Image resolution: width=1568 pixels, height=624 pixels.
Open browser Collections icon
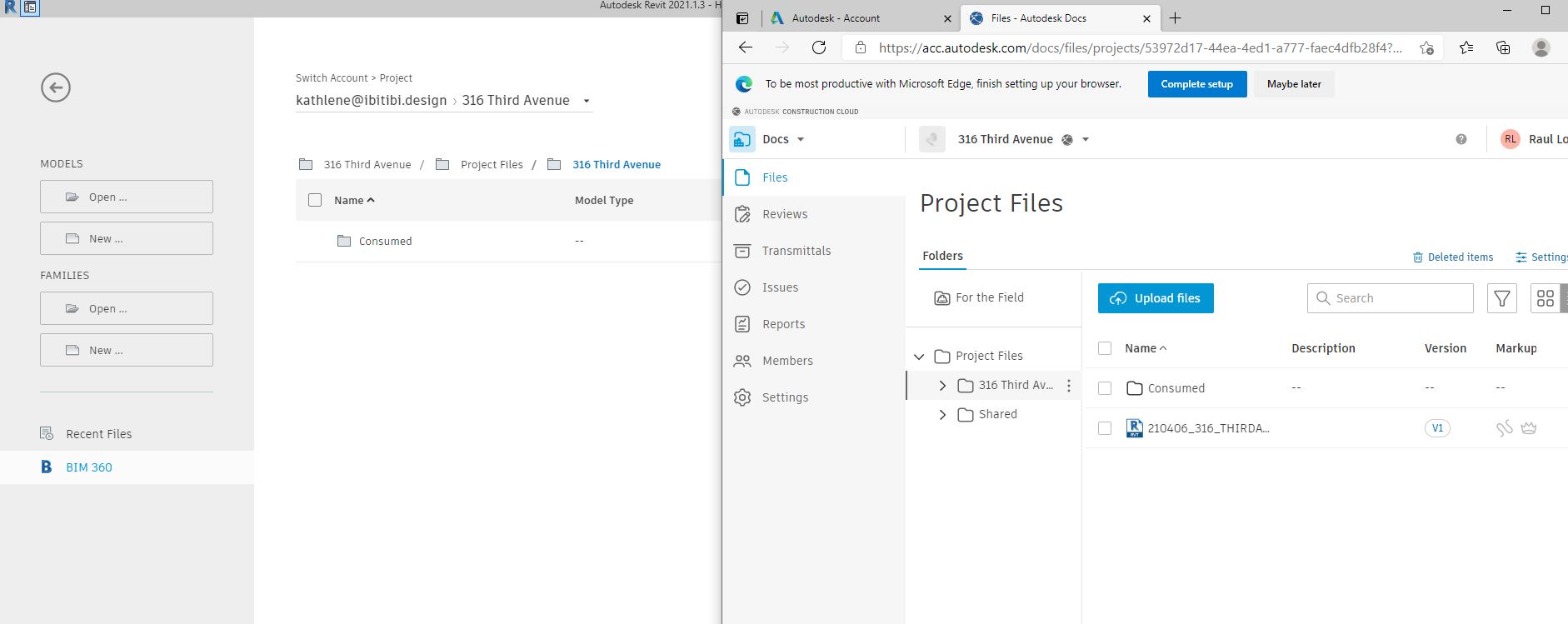[x=1503, y=47]
